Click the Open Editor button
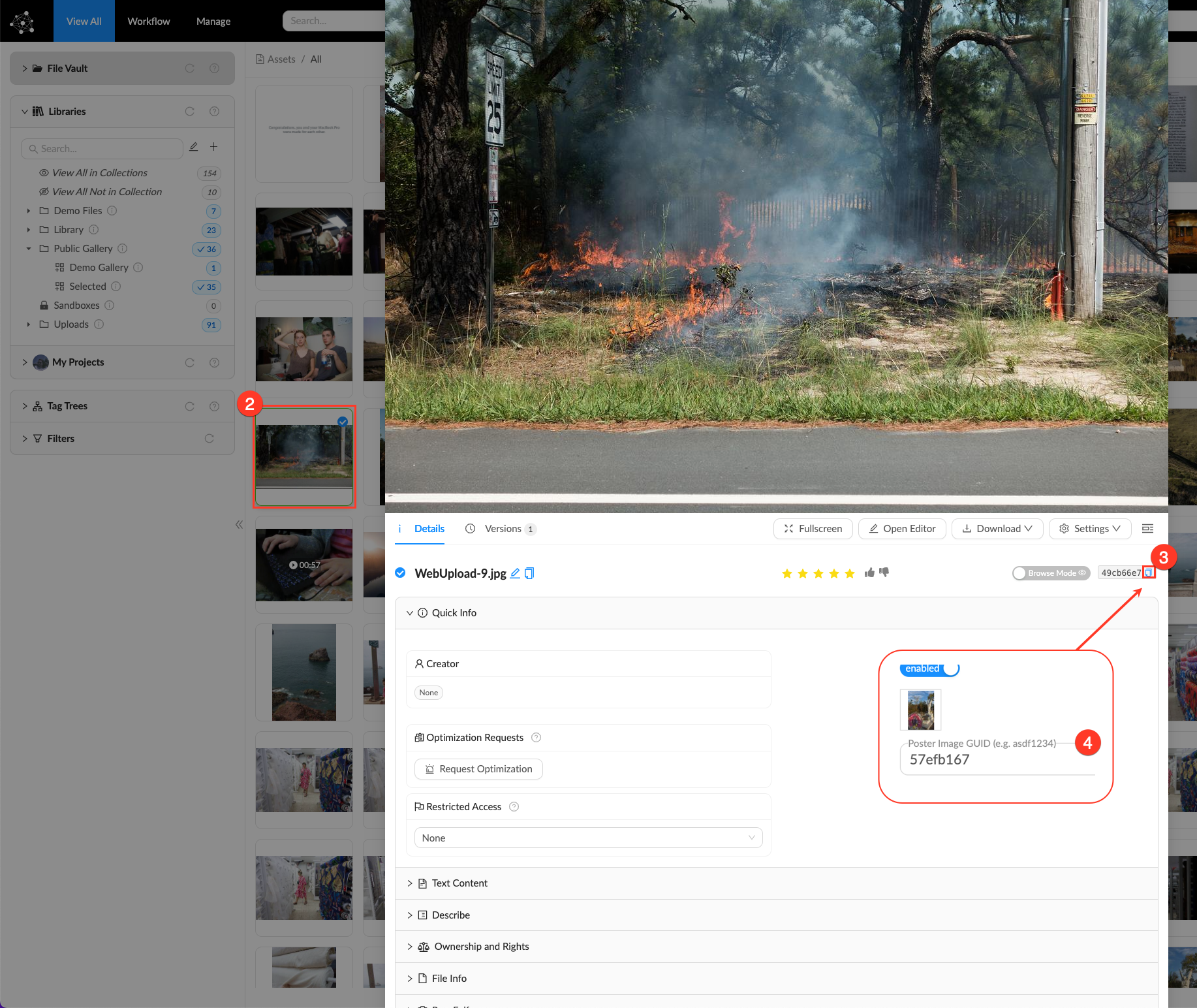Screen dimensions: 1197x1008 click(902, 529)
